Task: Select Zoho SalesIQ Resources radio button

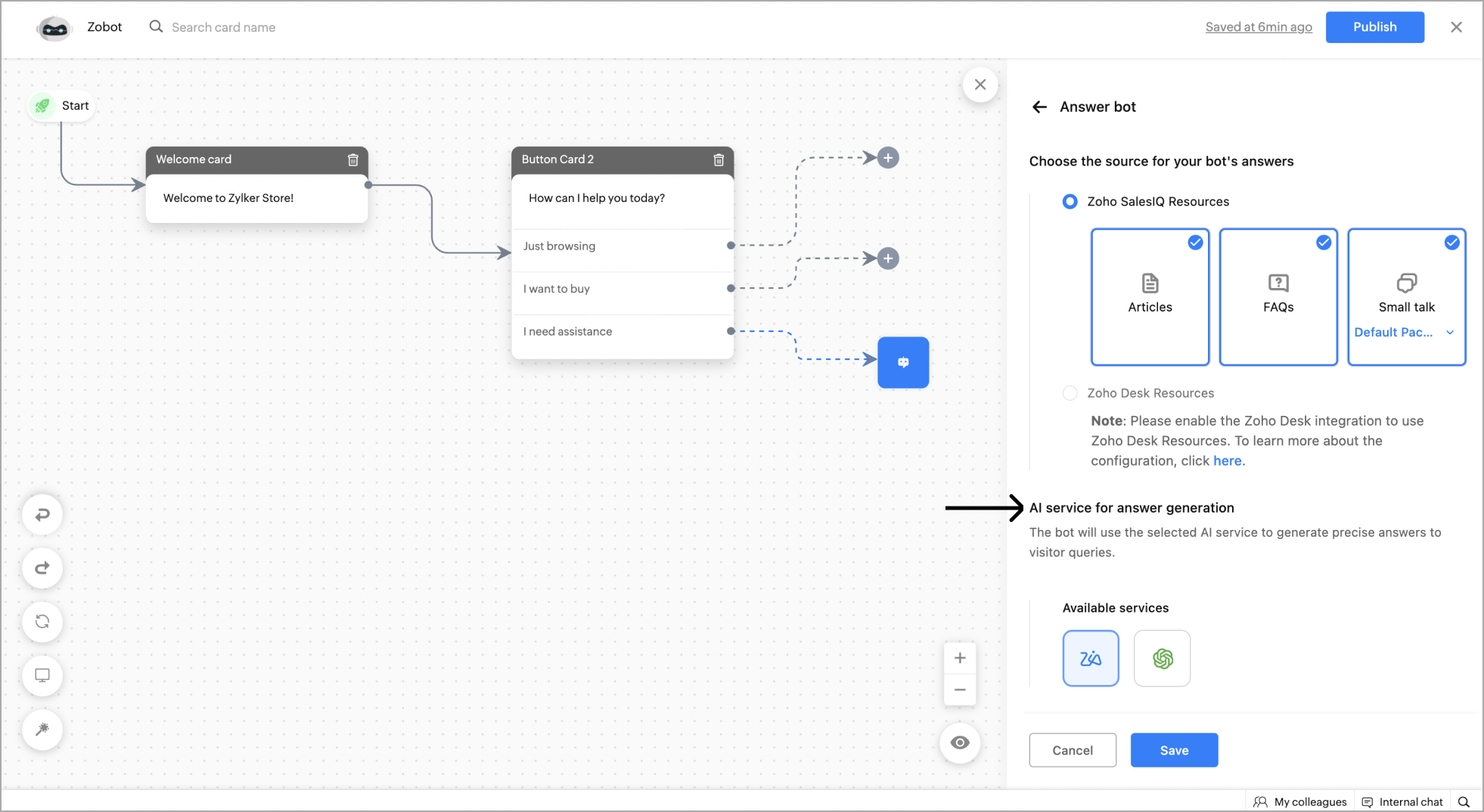Action: click(x=1070, y=202)
